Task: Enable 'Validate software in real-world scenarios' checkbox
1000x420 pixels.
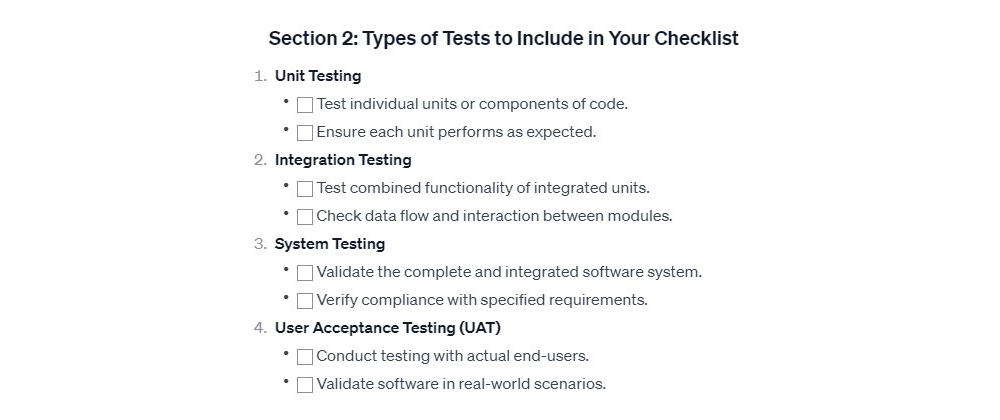Action: pos(305,385)
